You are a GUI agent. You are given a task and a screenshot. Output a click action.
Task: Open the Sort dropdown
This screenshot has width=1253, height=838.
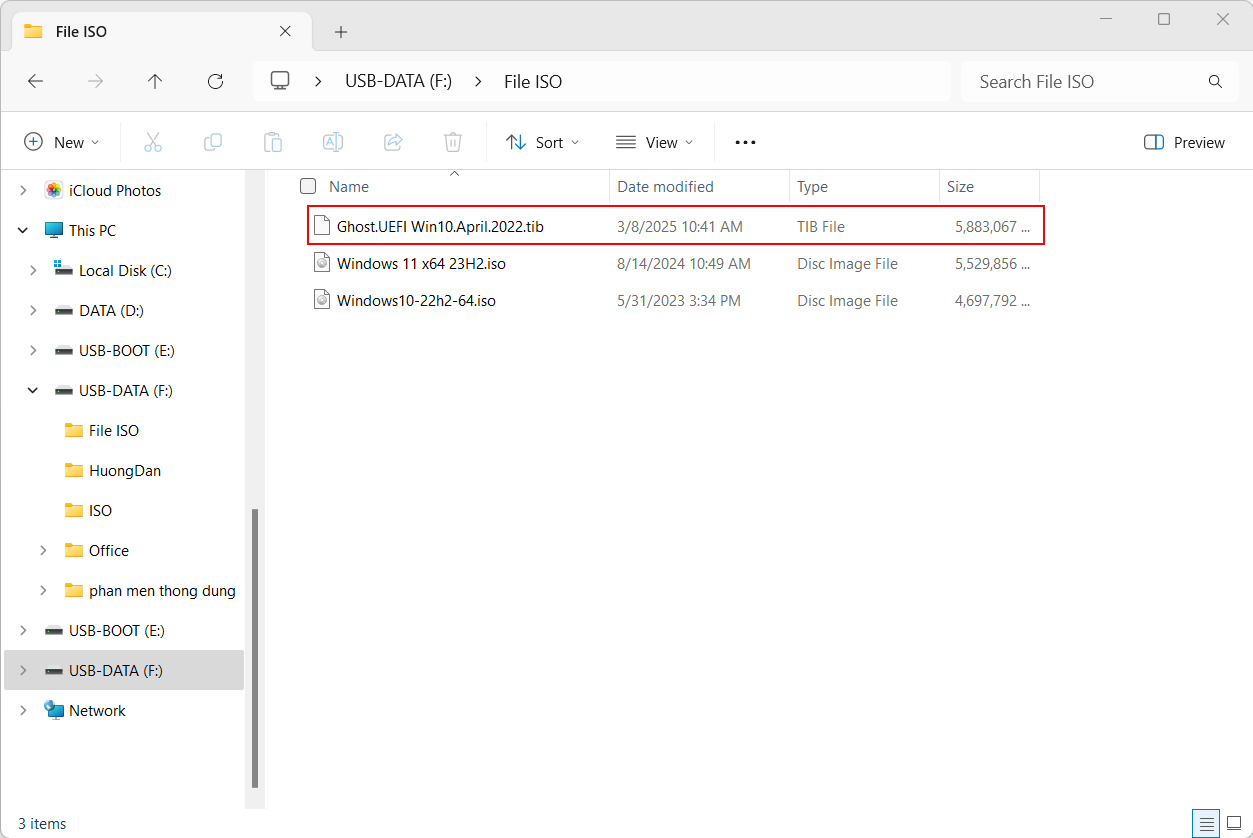543,142
